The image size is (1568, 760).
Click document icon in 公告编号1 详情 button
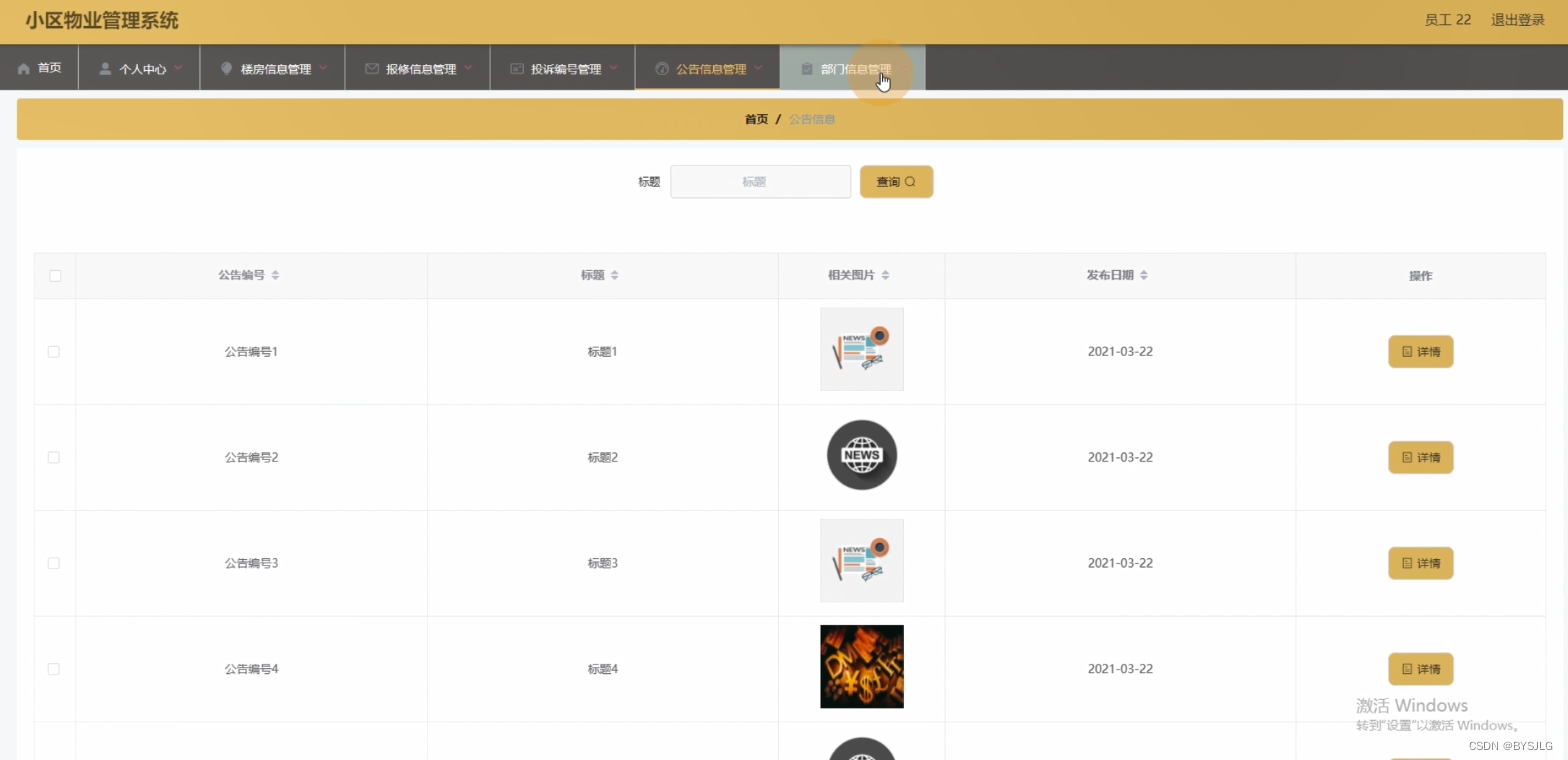1407,352
